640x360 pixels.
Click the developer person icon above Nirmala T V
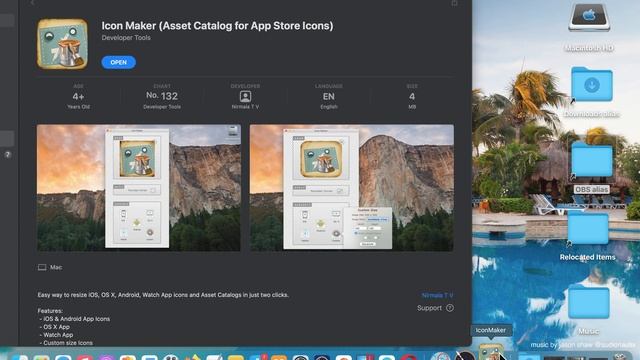point(245,97)
